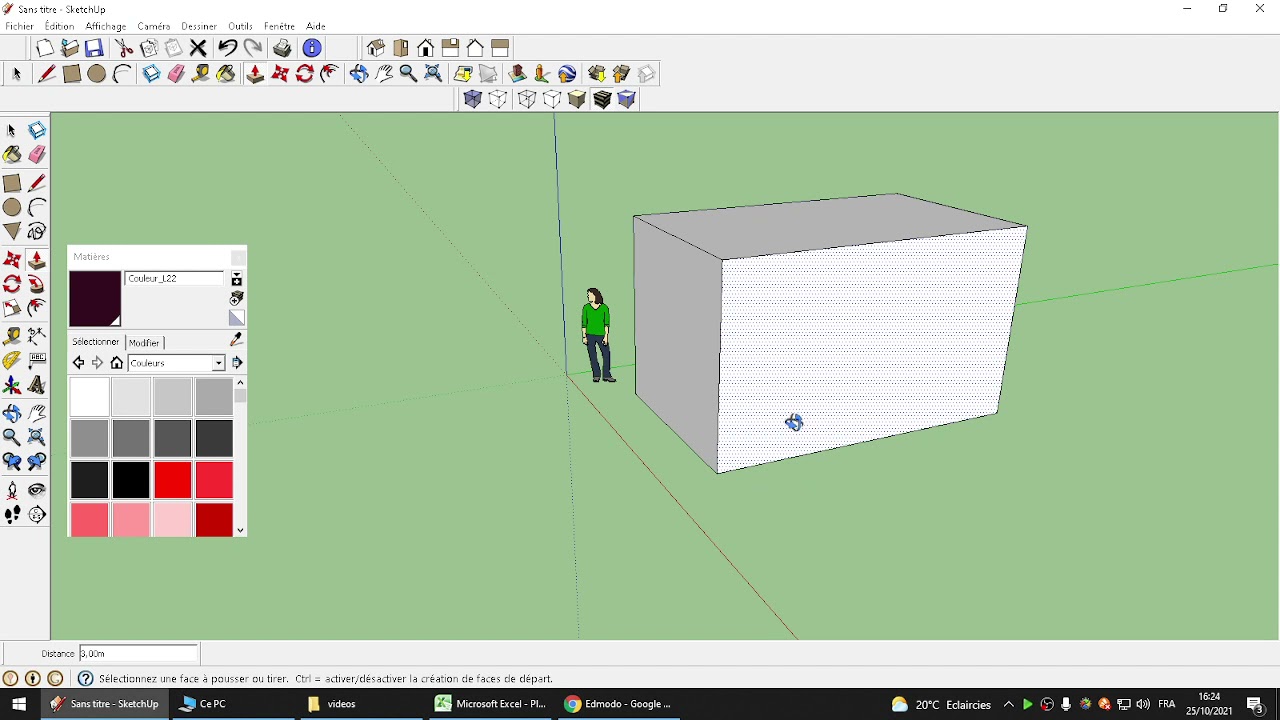The height and width of the screenshot is (720, 1280).
Task: Select the Protractor tool
Action: (12, 361)
